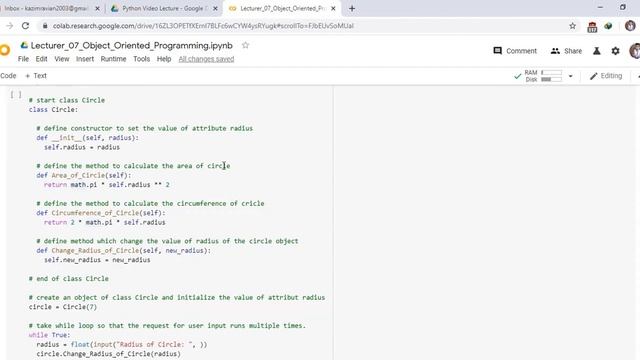Click the code line 'self.radius = radius'
This screenshot has height=360, width=640.
[82, 147]
